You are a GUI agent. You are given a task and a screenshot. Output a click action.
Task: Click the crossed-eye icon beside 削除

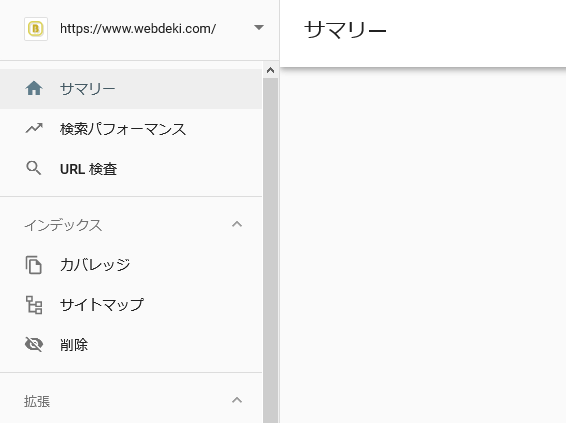point(34,344)
